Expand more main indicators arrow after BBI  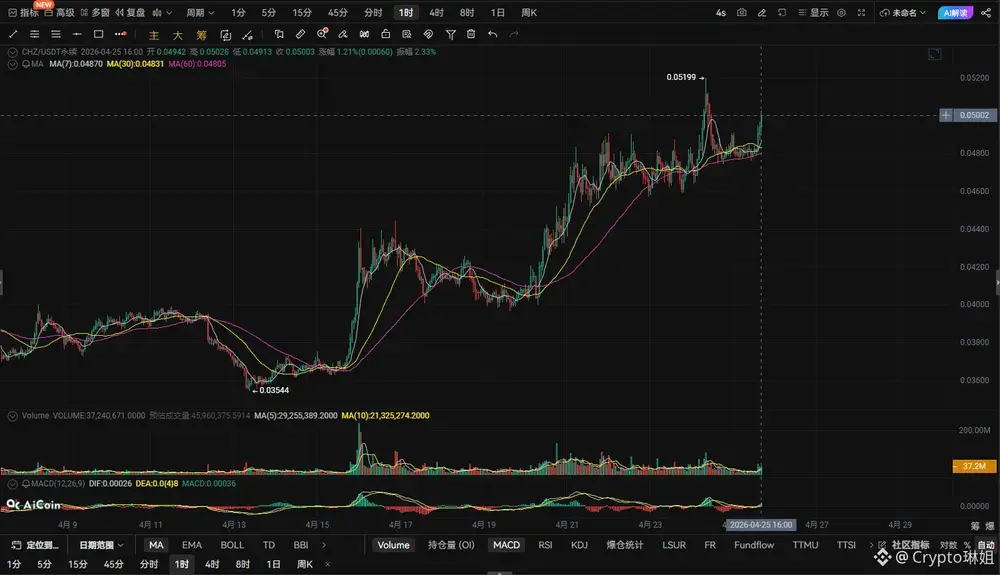324,545
